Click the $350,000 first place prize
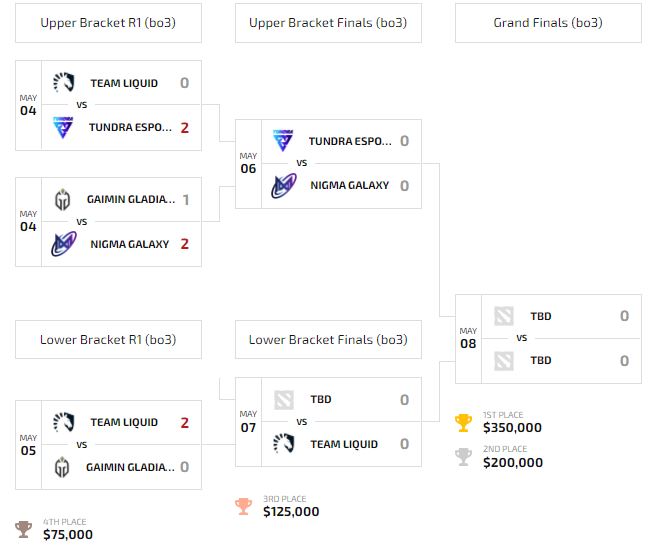Image resolution: width=659 pixels, height=553 pixels. tap(512, 428)
